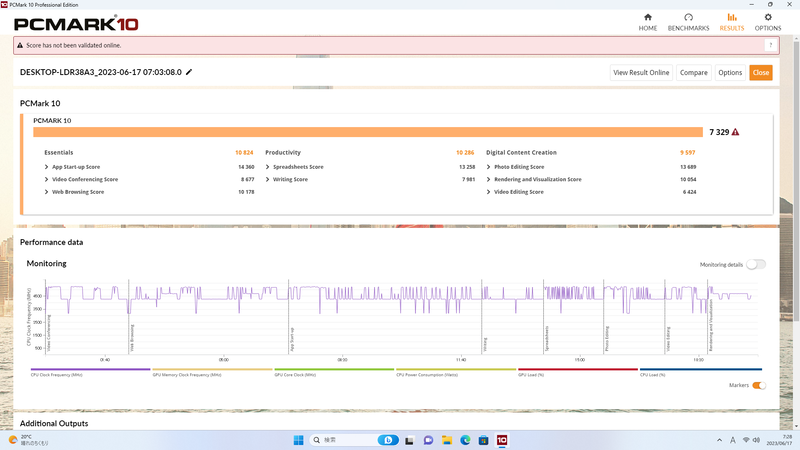Select CPU Power Consumption legend bar

456,369
